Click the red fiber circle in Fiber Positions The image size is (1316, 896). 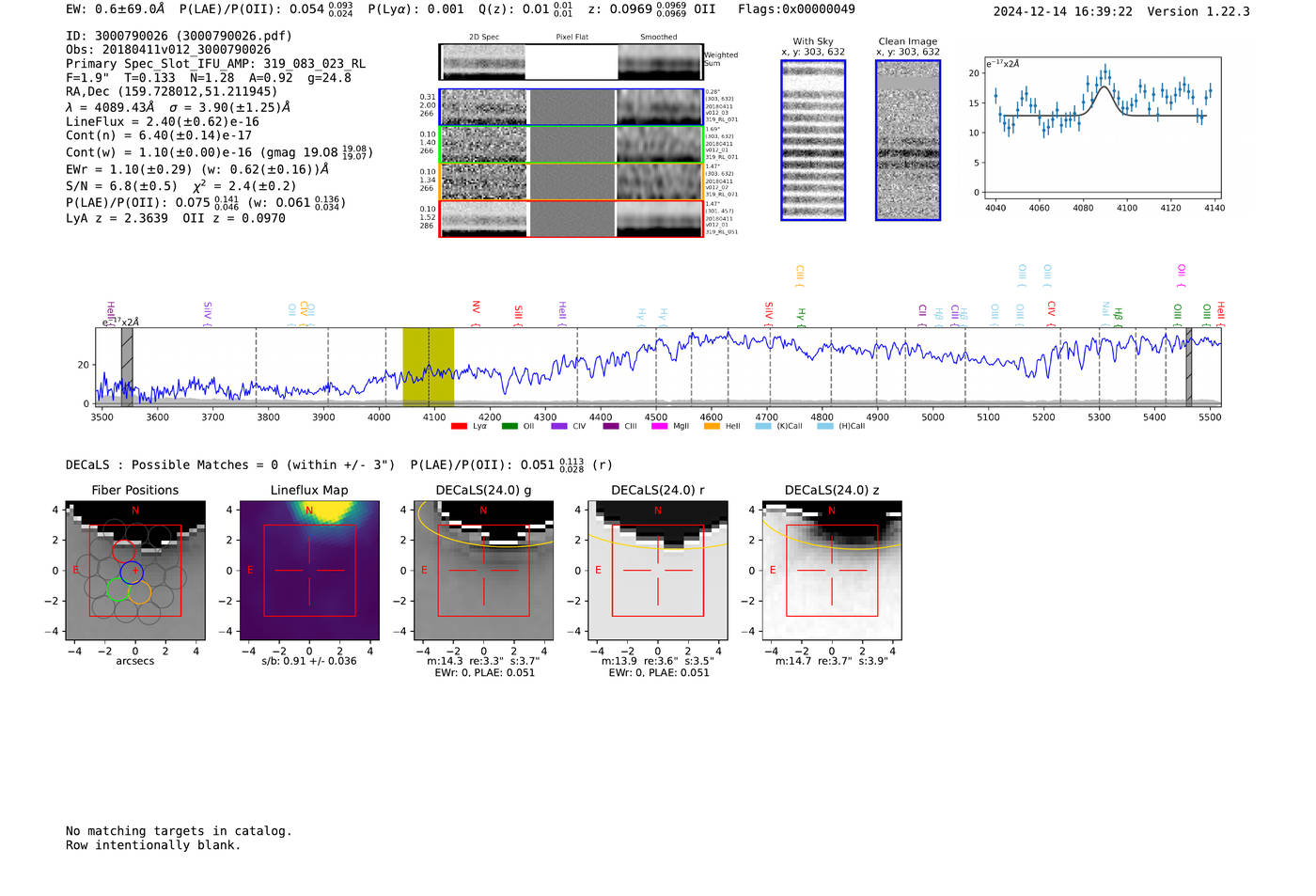(125, 551)
